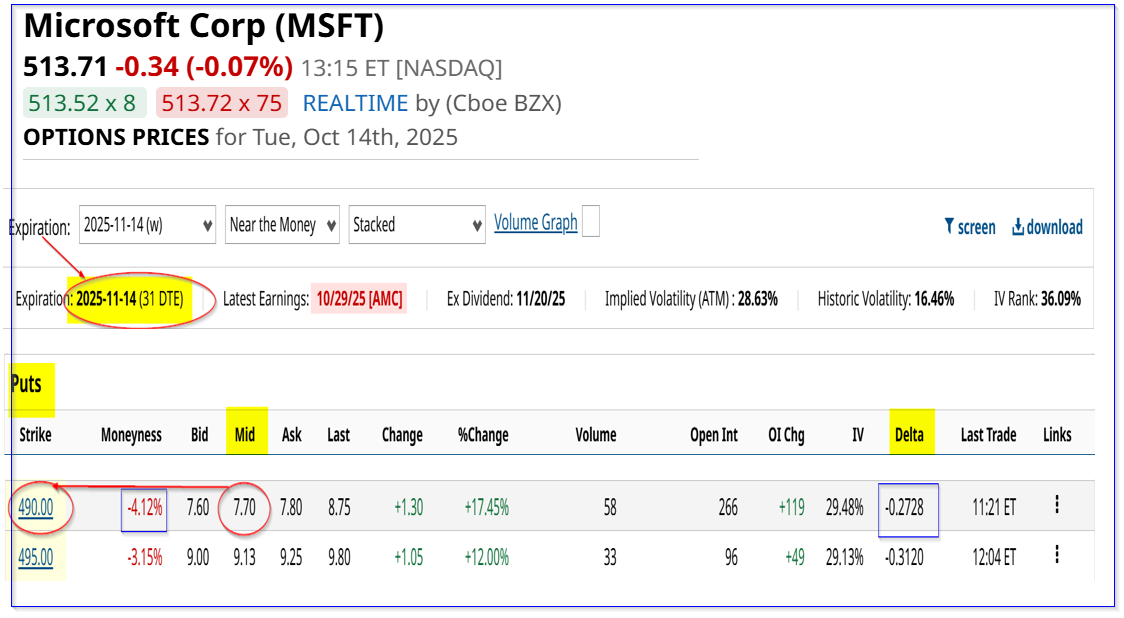Toggle the Volume Graph checkbox

[x=591, y=222]
